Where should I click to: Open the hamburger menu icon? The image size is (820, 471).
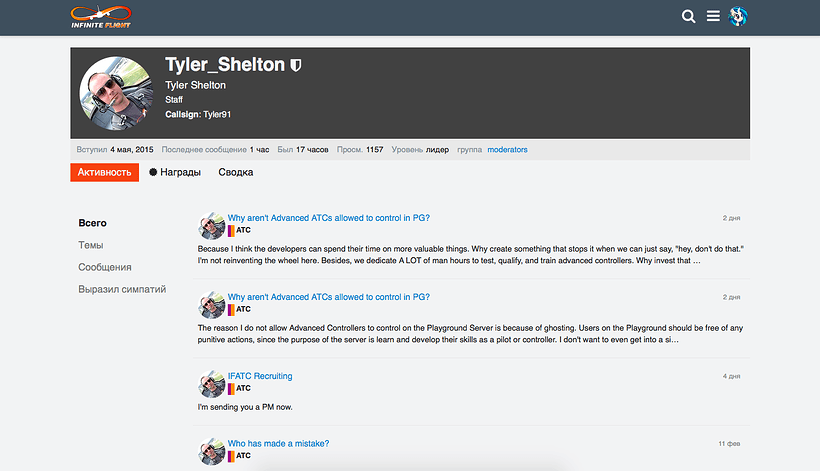click(x=713, y=17)
